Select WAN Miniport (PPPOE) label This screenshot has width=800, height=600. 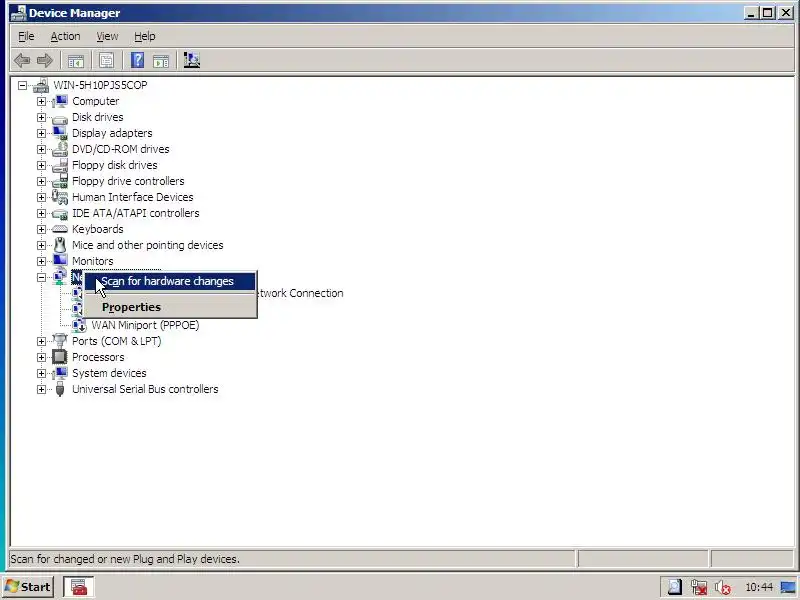click(x=145, y=325)
